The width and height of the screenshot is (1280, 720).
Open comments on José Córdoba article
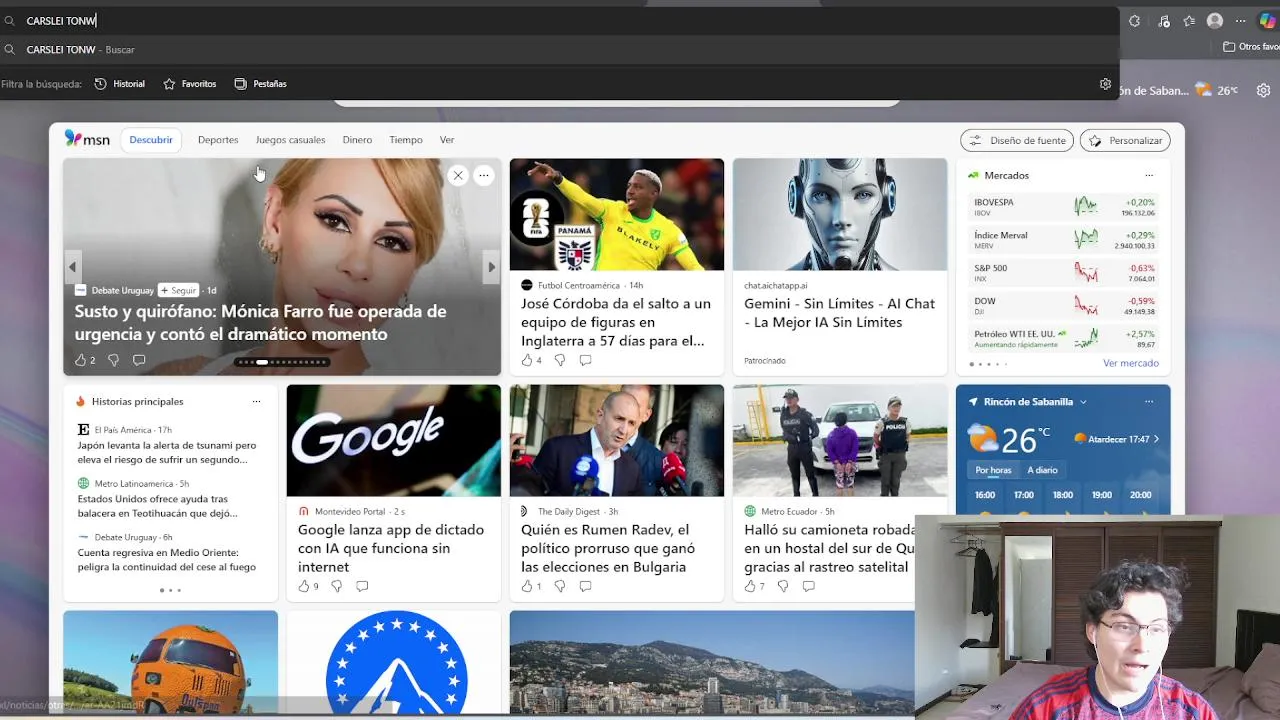[x=585, y=360]
